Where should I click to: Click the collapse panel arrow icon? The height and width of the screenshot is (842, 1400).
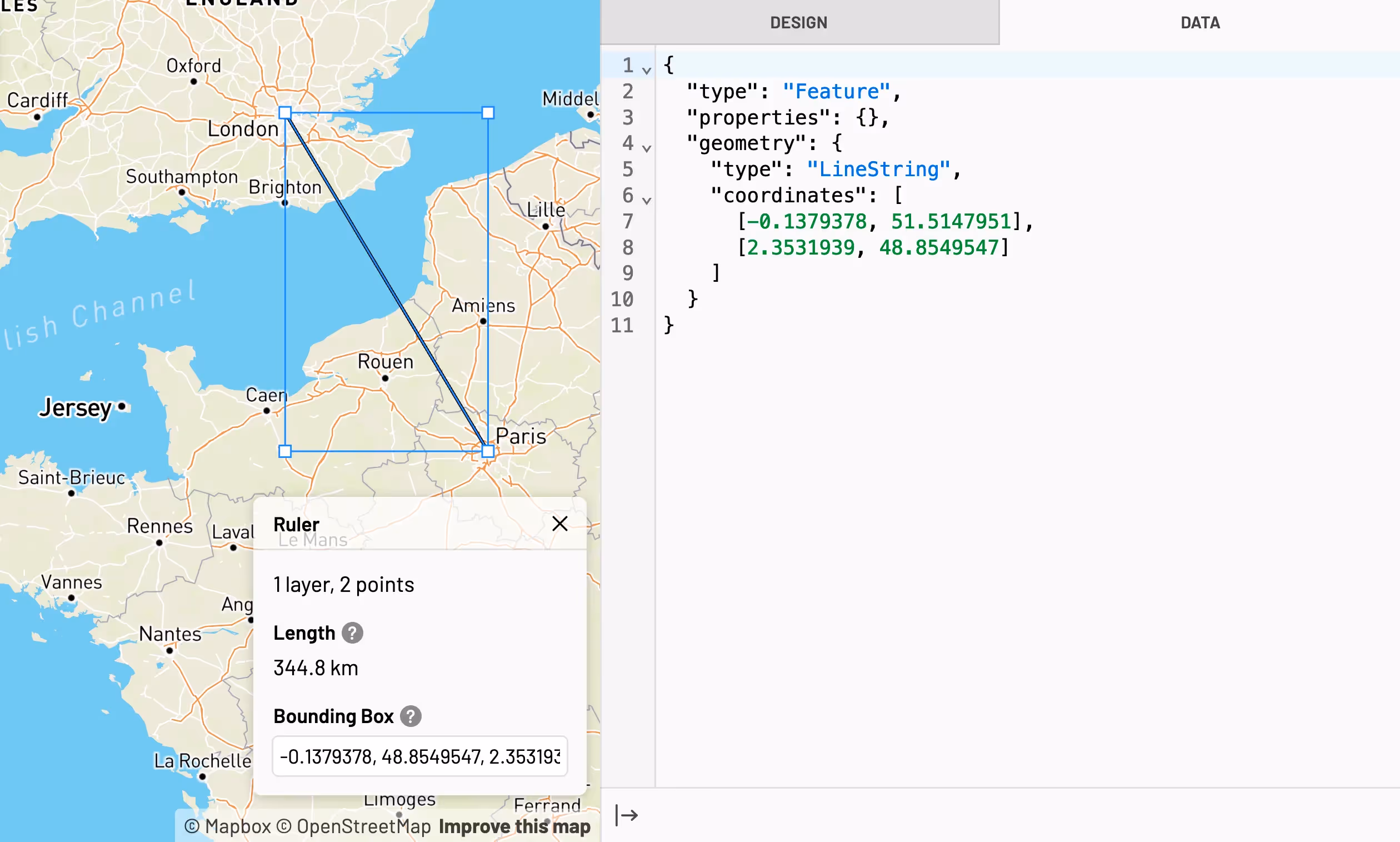tap(627, 815)
